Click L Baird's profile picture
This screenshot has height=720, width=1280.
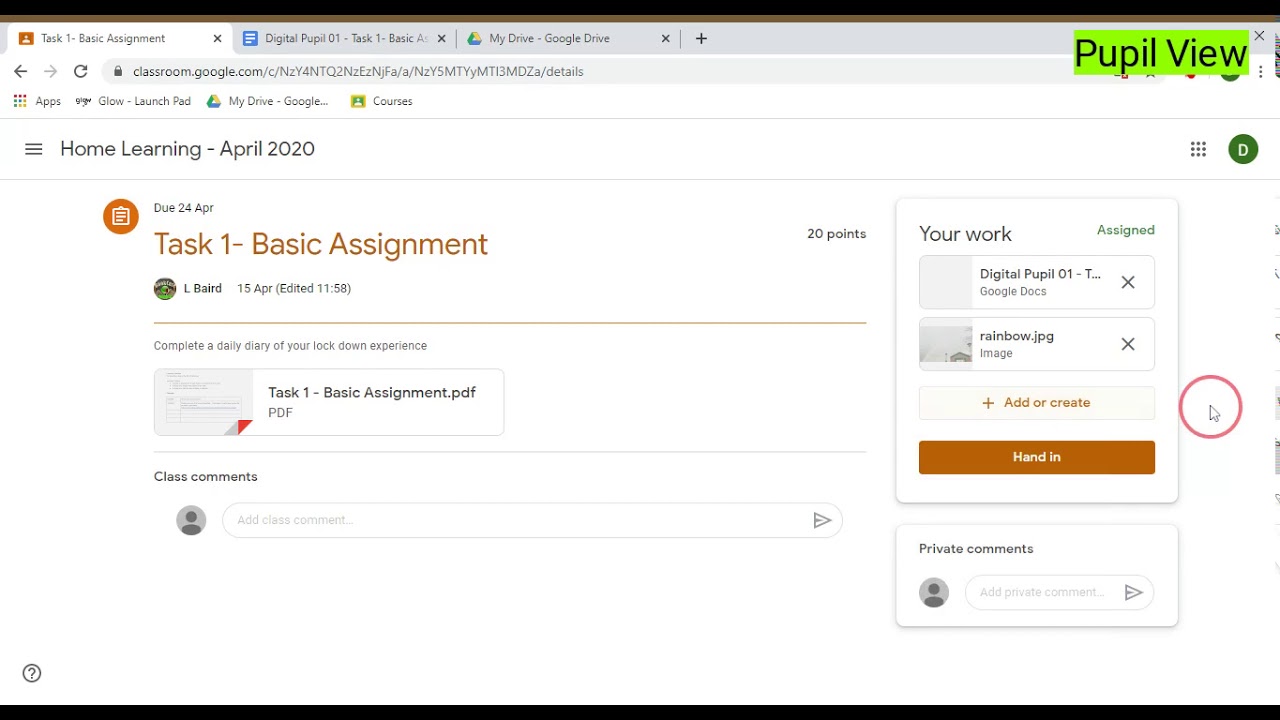point(165,289)
